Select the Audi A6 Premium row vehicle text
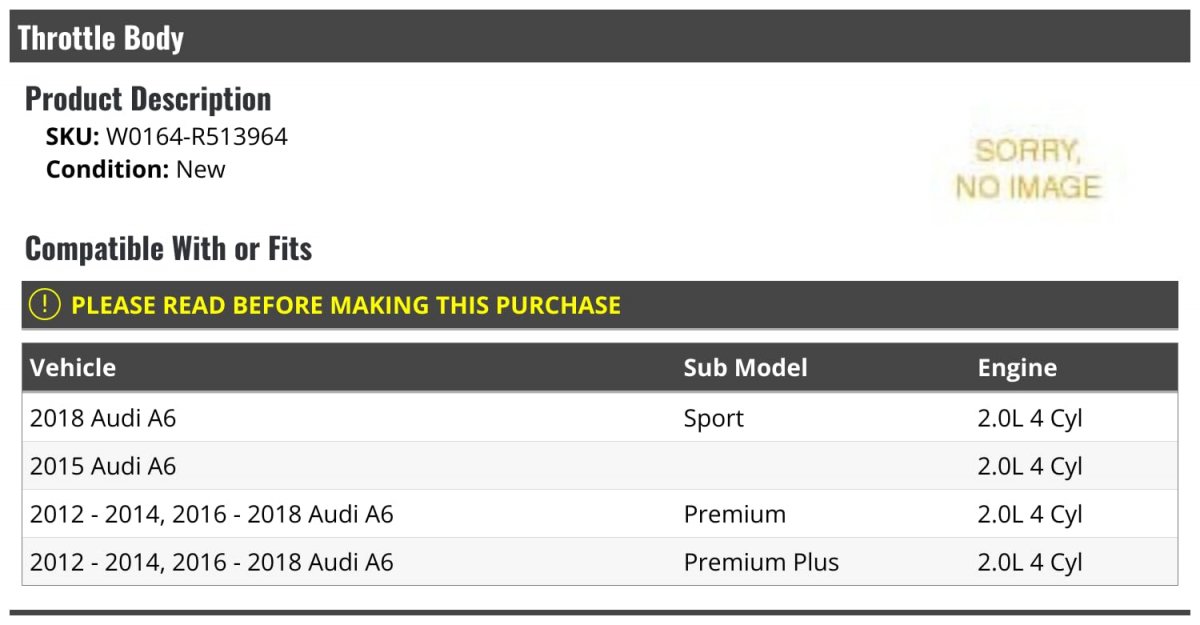 click(x=212, y=514)
